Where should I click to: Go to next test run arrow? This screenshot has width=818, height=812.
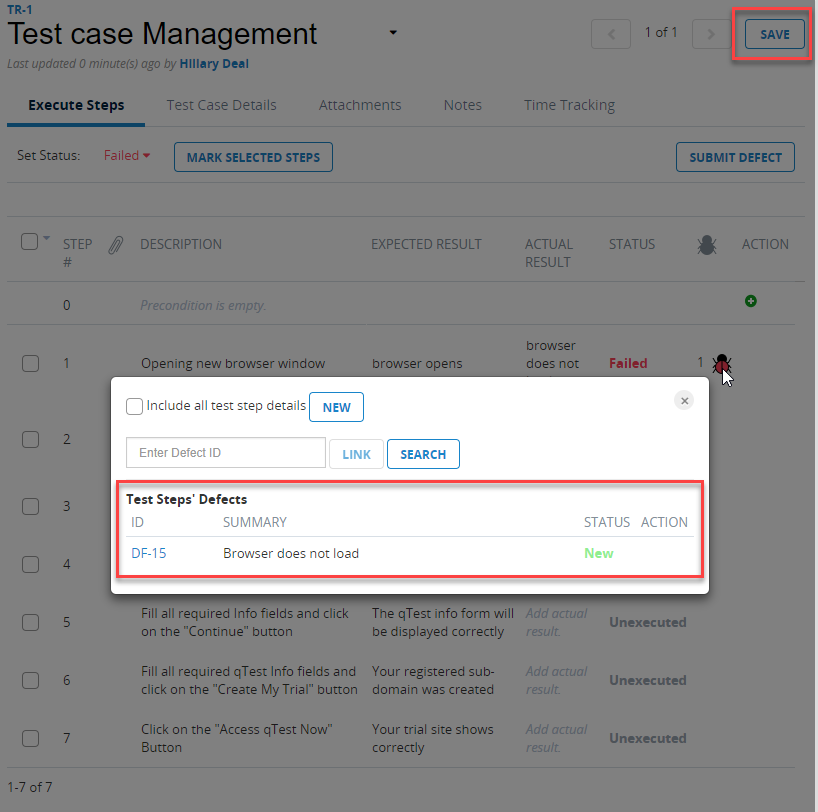coord(711,34)
